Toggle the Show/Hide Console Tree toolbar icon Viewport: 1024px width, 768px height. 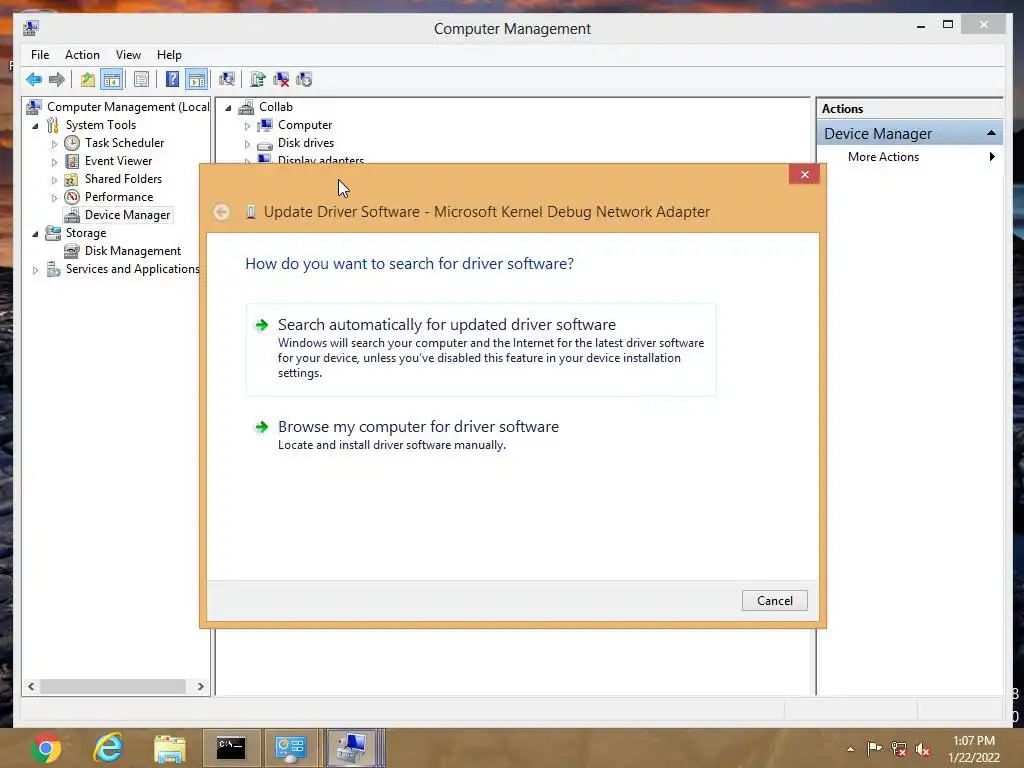(112, 80)
